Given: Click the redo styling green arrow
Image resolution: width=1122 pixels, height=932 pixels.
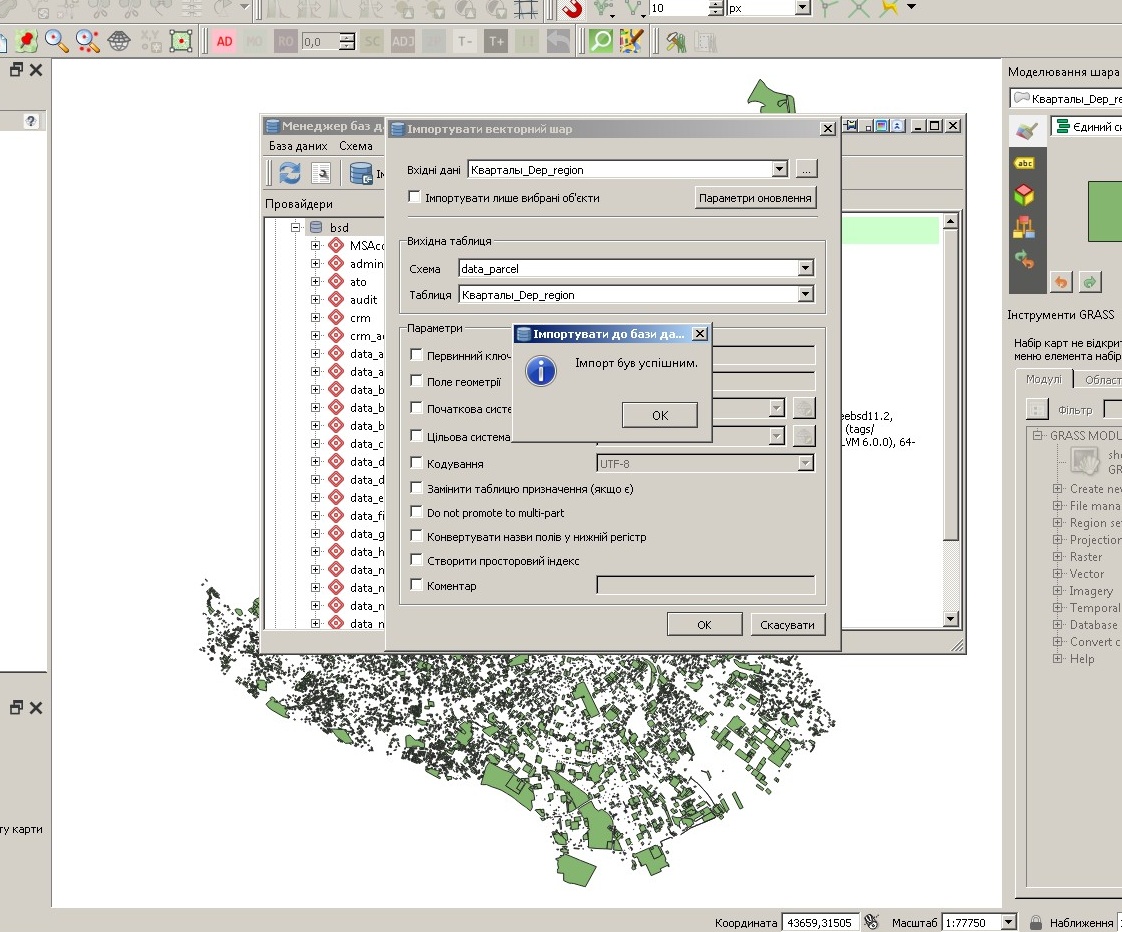Looking at the screenshot, I should (x=1089, y=282).
